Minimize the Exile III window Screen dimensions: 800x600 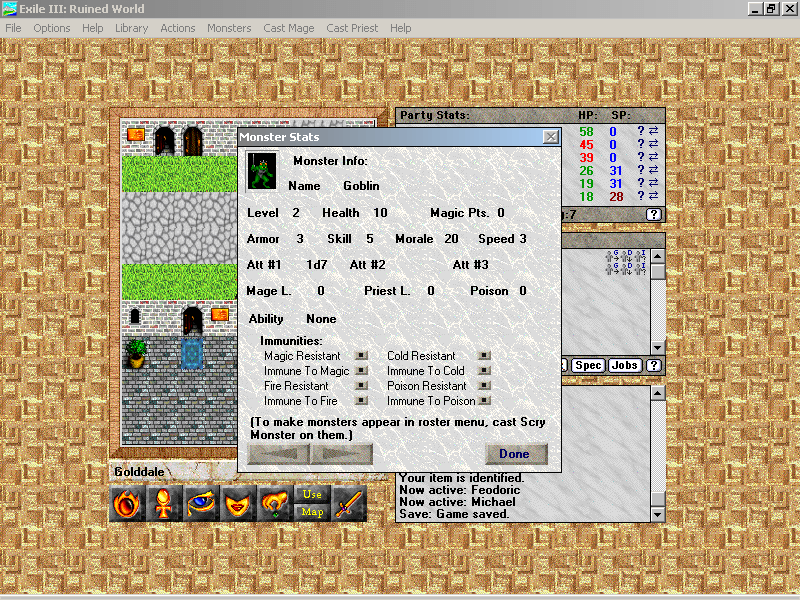755,9
